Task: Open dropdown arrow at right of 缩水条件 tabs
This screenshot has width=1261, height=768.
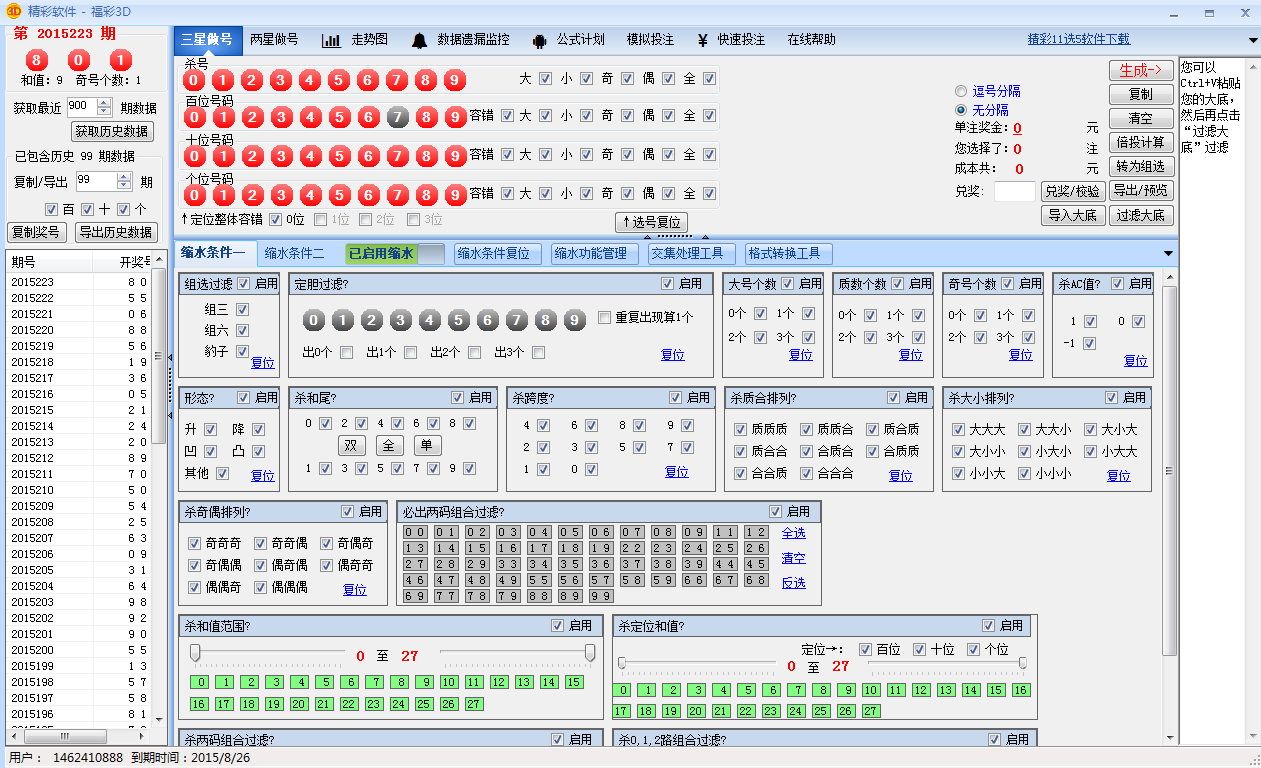Action: point(1168,254)
